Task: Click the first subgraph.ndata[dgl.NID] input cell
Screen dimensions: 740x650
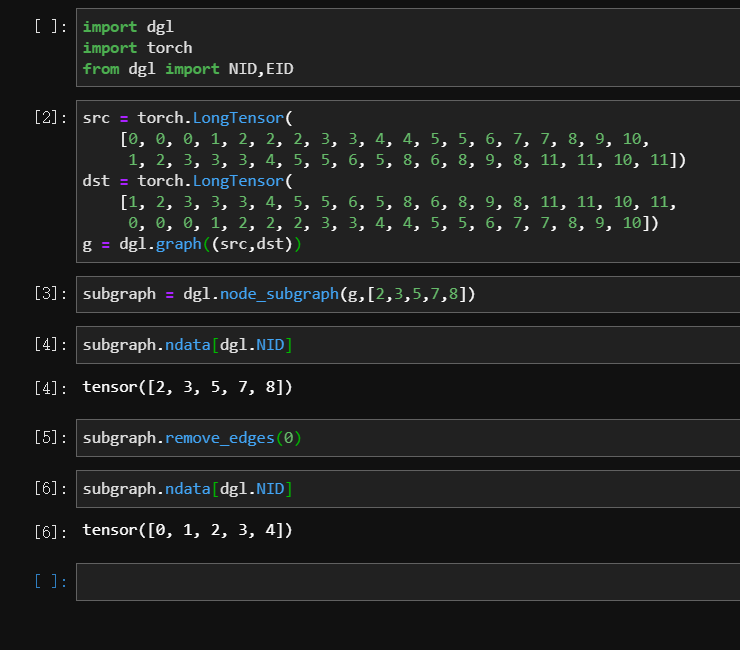Action: click(408, 345)
